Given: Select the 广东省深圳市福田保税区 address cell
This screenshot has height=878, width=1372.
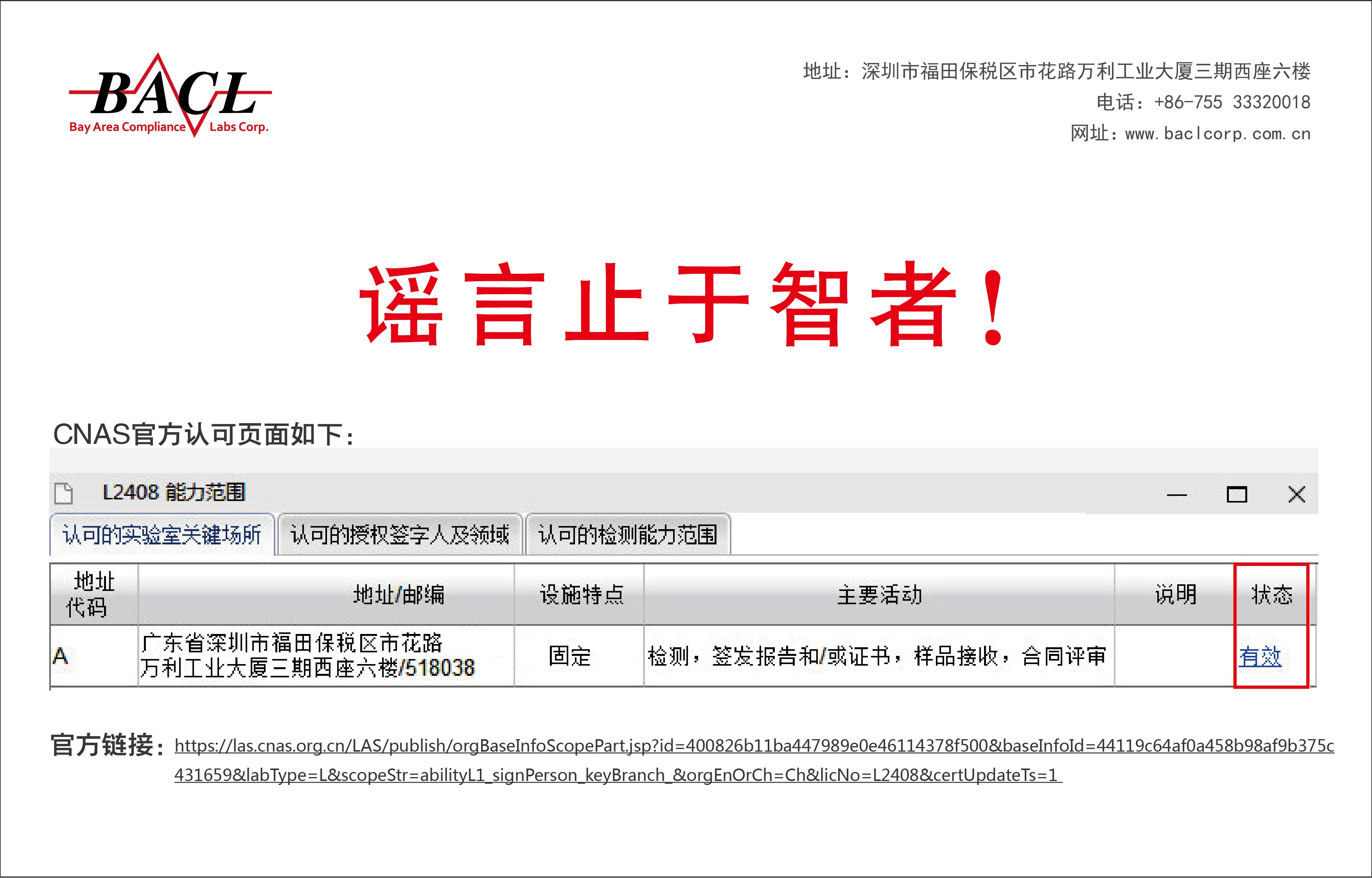Looking at the screenshot, I should (326, 656).
